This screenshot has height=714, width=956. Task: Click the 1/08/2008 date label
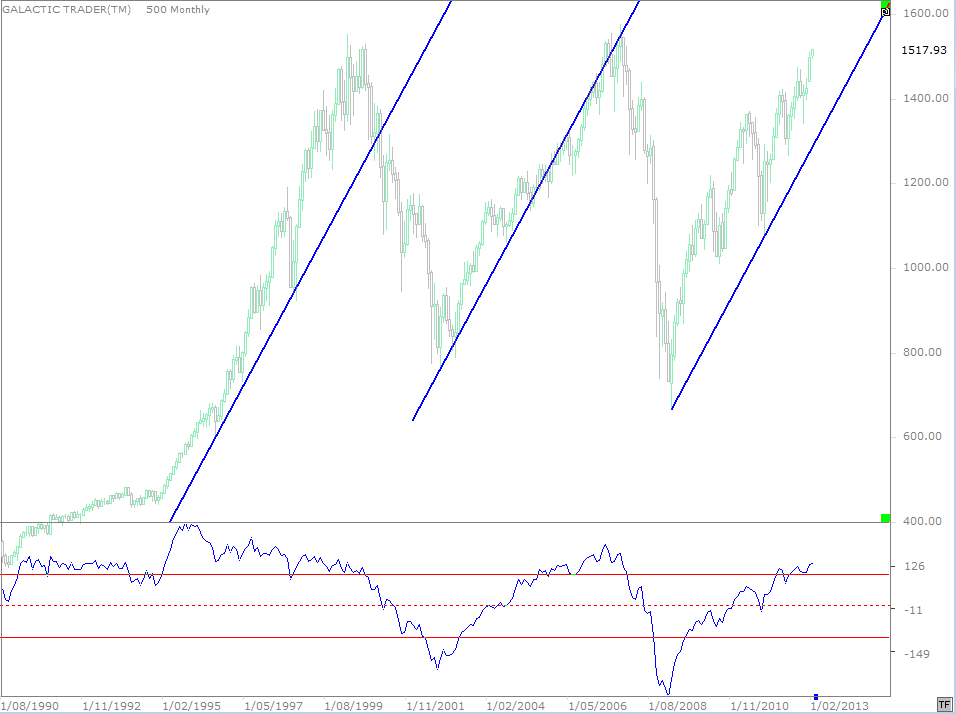point(678,706)
